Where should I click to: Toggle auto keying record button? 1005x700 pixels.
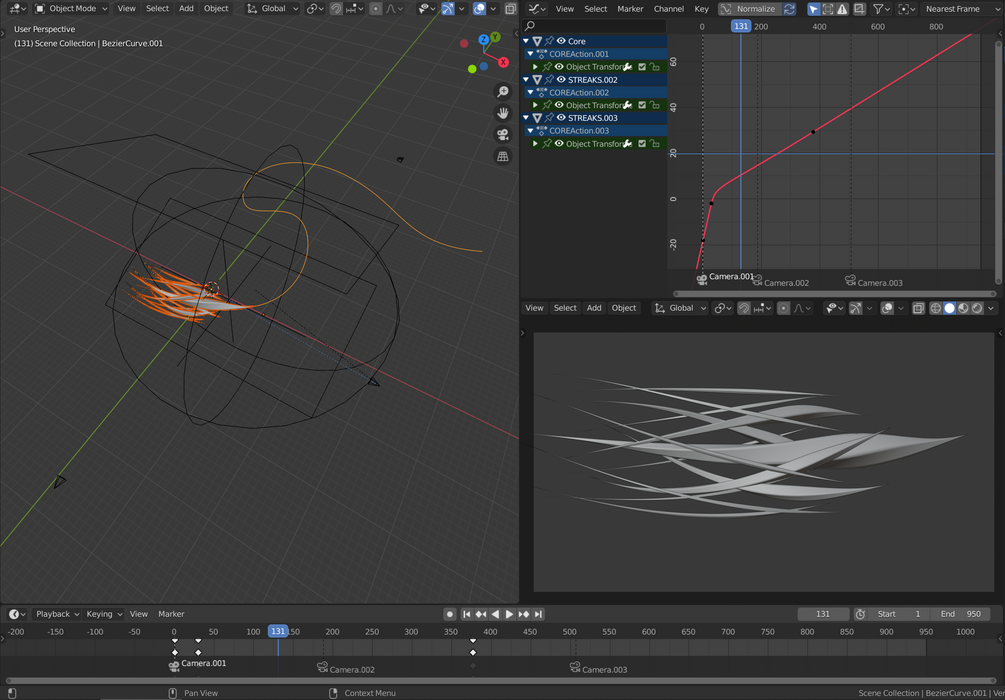[450, 614]
